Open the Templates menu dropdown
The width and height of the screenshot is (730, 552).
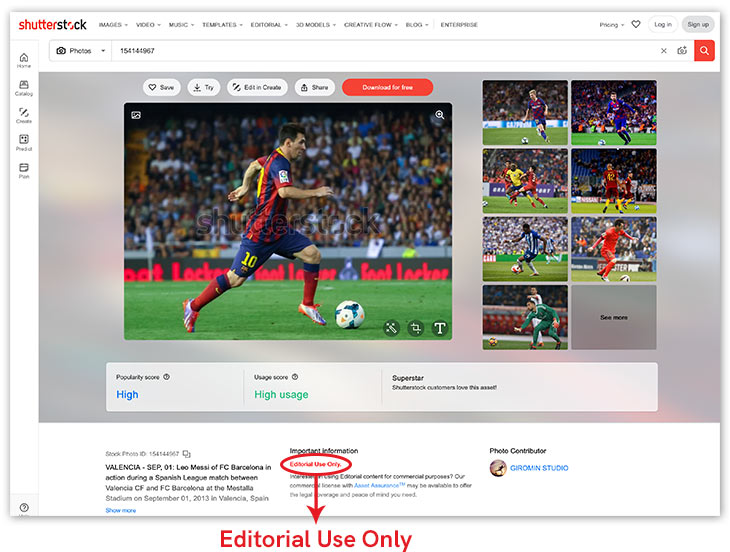[x=222, y=25]
